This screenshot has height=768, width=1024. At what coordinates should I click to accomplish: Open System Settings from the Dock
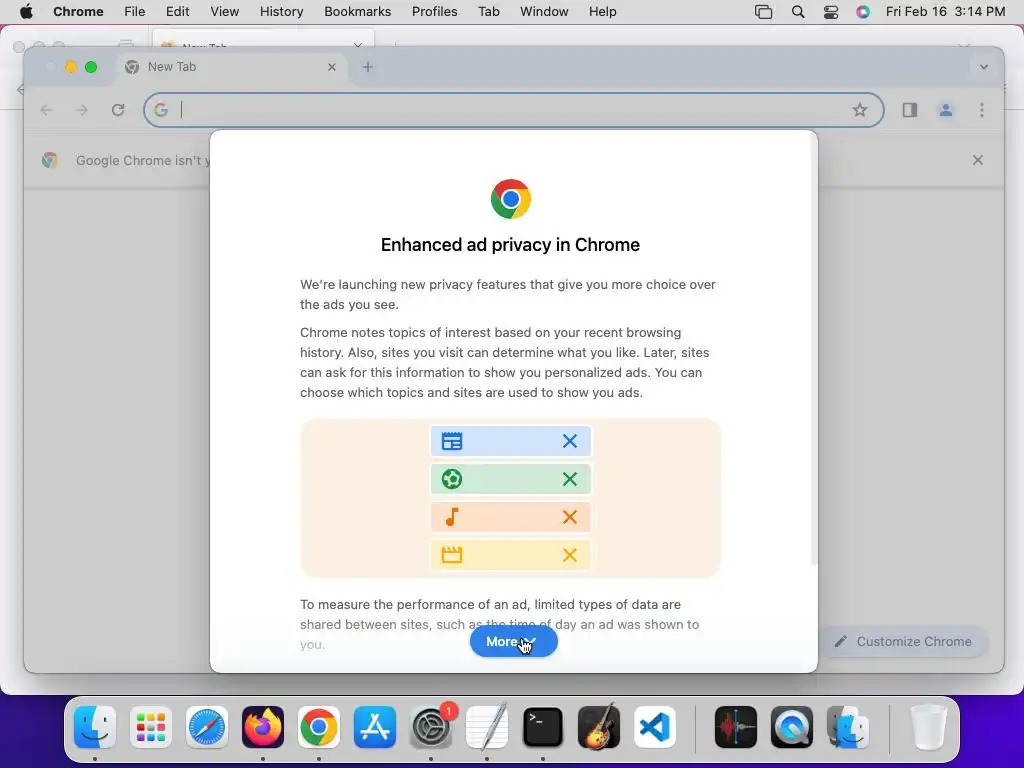tap(431, 727)
